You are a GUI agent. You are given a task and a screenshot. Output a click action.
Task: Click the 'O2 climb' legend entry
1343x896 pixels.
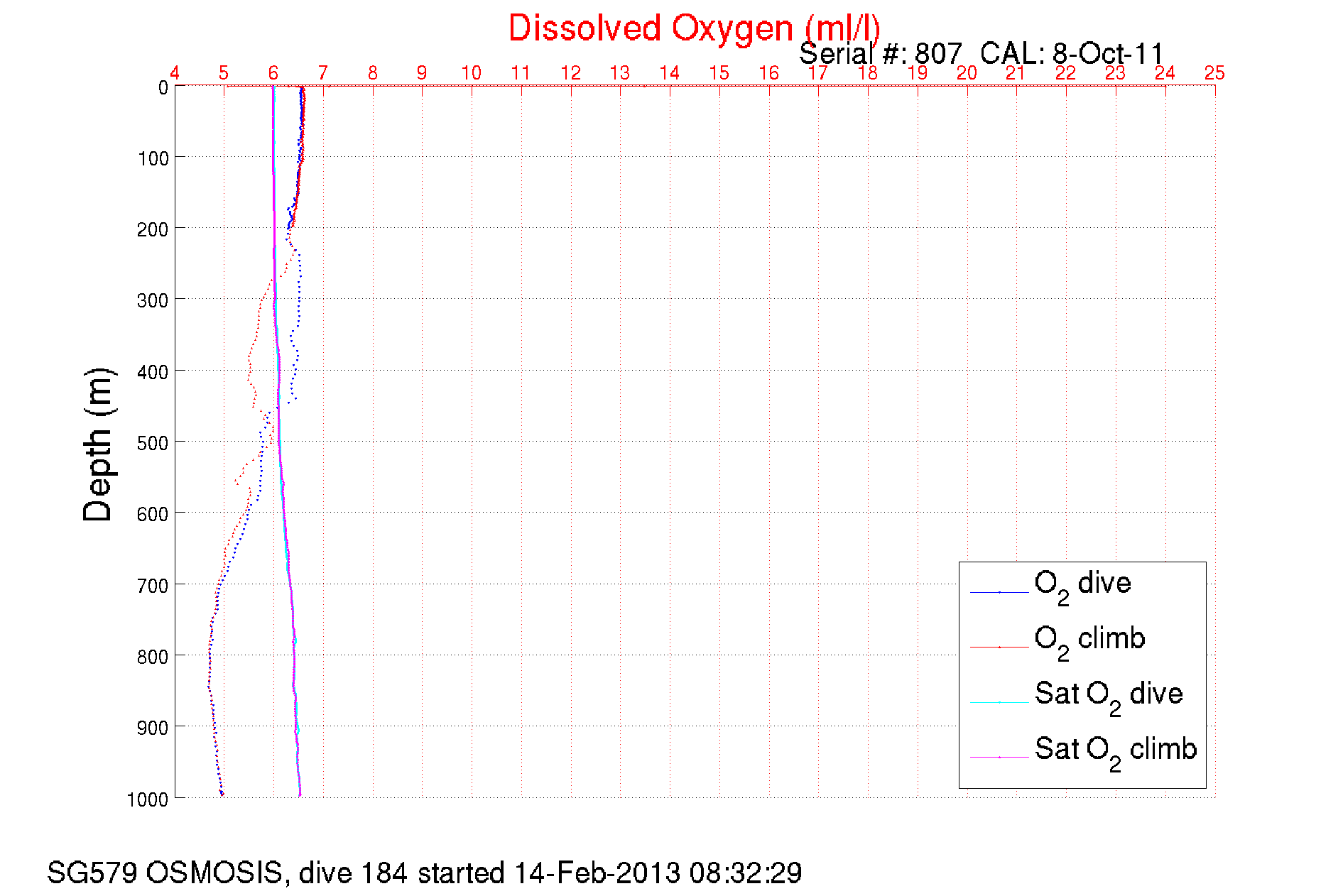(x=1089, y=643)
